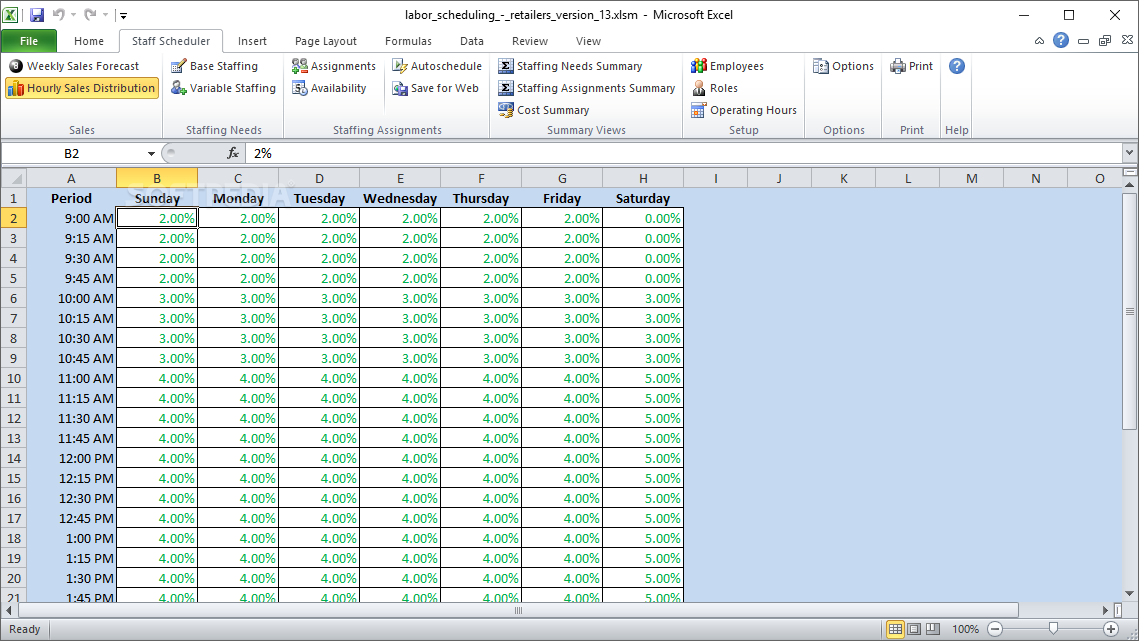
Task: Click Save in Quick Access Toolbar
Action: (x=36, y=15)
